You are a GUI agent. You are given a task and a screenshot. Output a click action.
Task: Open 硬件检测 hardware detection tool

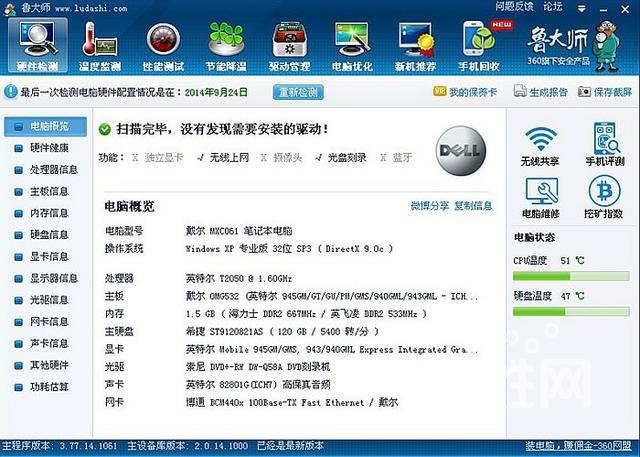click(x=38, y=46)
